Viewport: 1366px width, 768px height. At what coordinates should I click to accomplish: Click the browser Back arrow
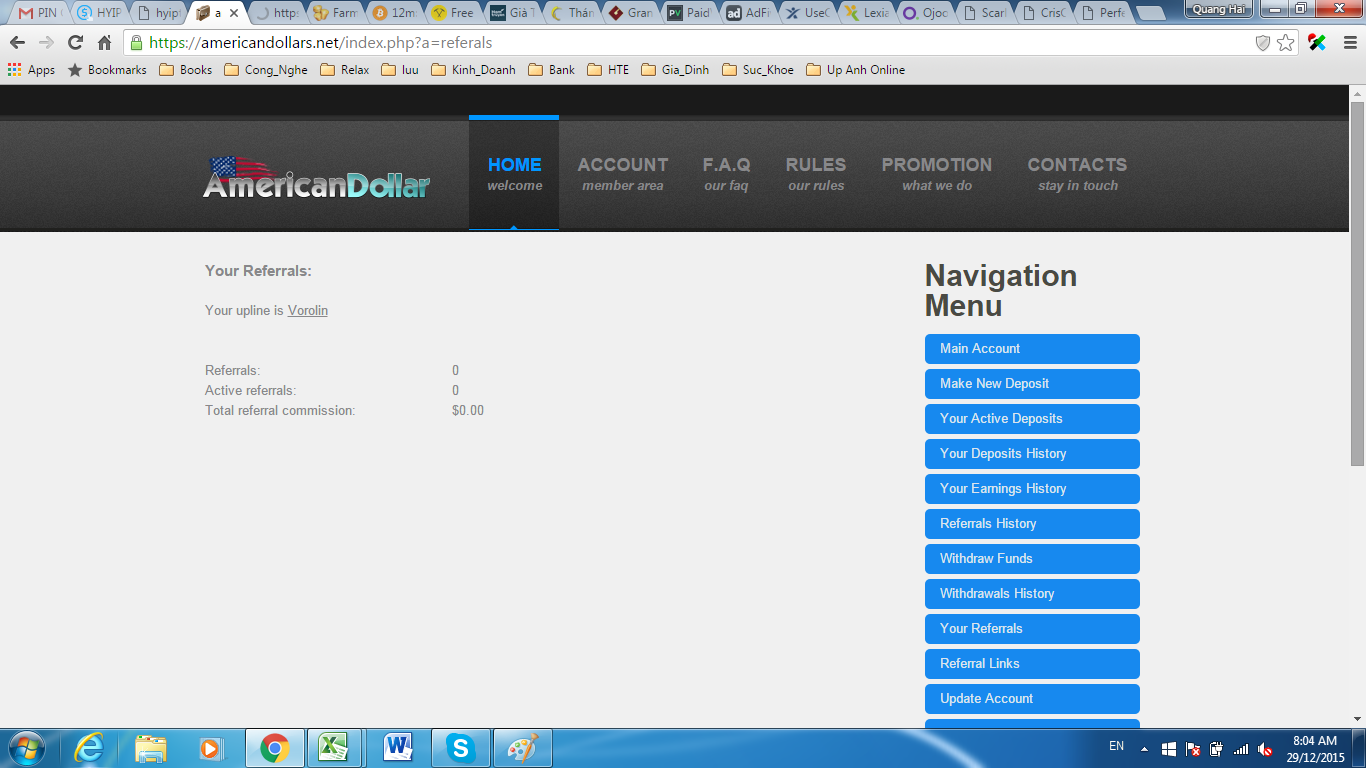tap(17, 43)
